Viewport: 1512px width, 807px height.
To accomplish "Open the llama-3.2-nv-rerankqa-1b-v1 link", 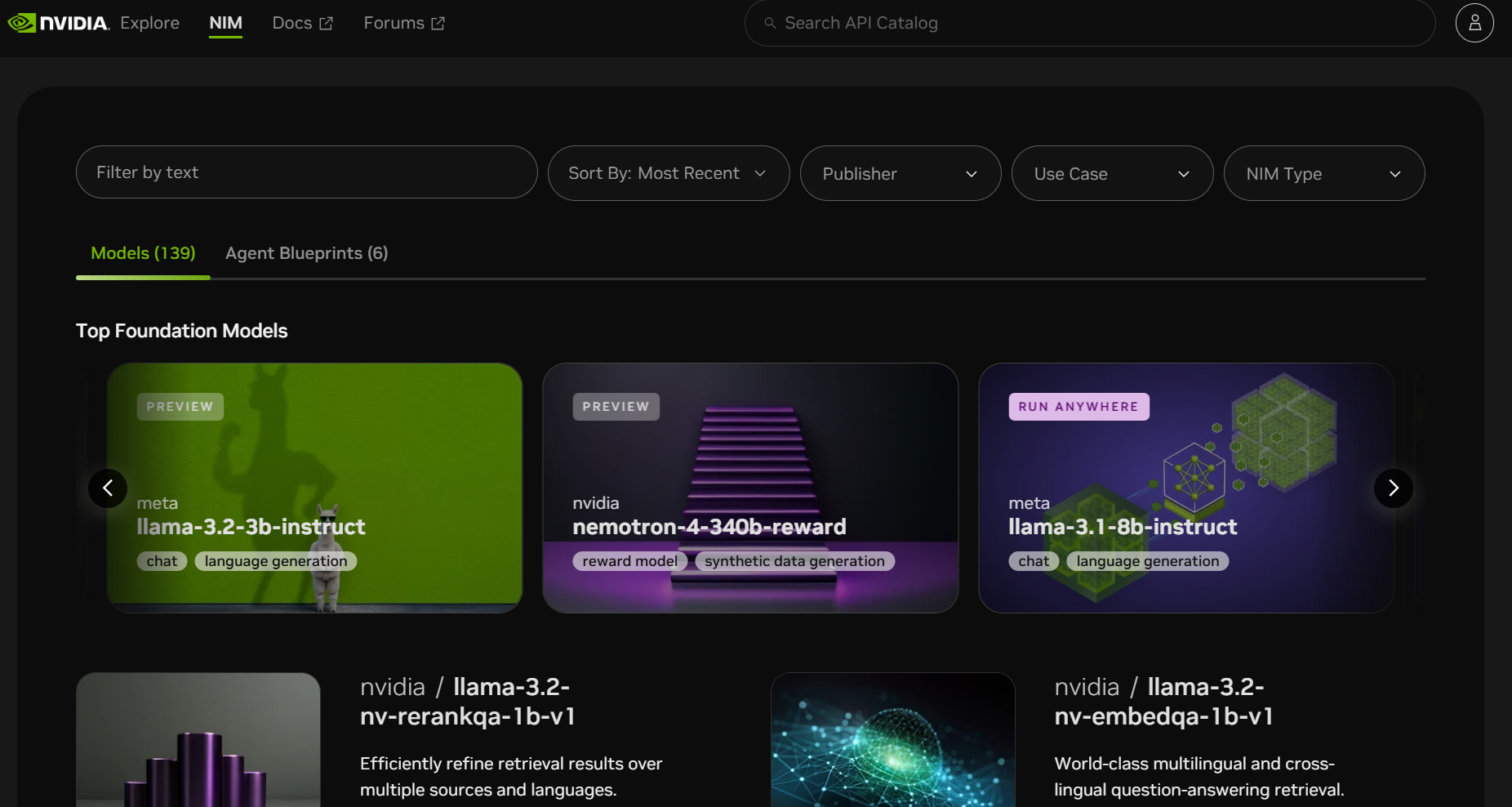I will pos(468,702).
